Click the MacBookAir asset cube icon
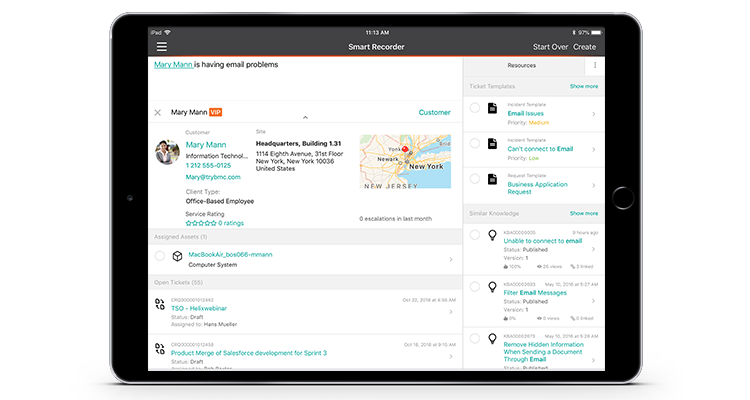The width and height of the screenshot is (750, 400). tap(176, 257)
